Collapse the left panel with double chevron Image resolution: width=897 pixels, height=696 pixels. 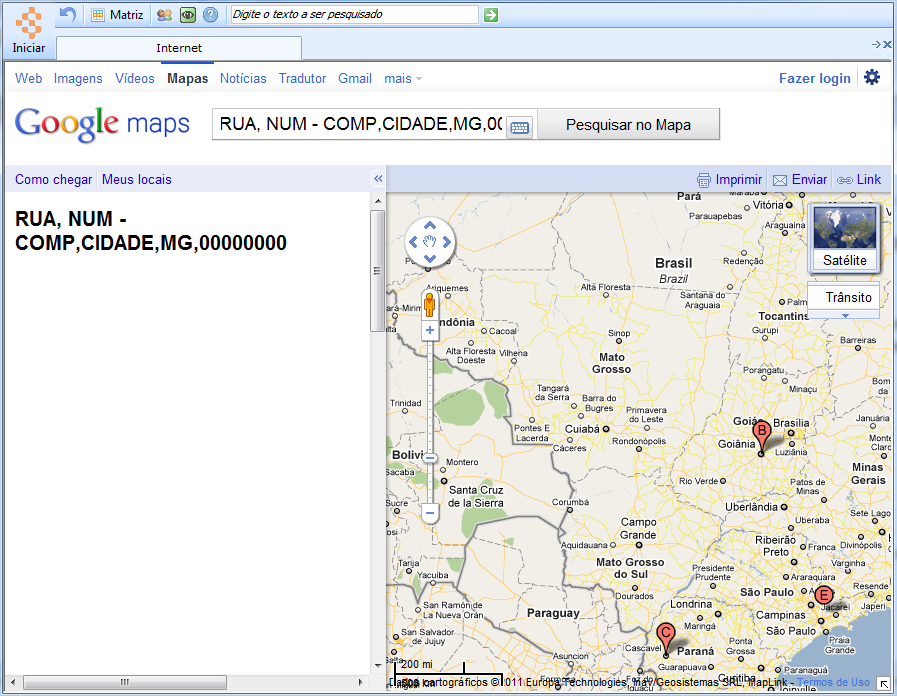[378, 178]
